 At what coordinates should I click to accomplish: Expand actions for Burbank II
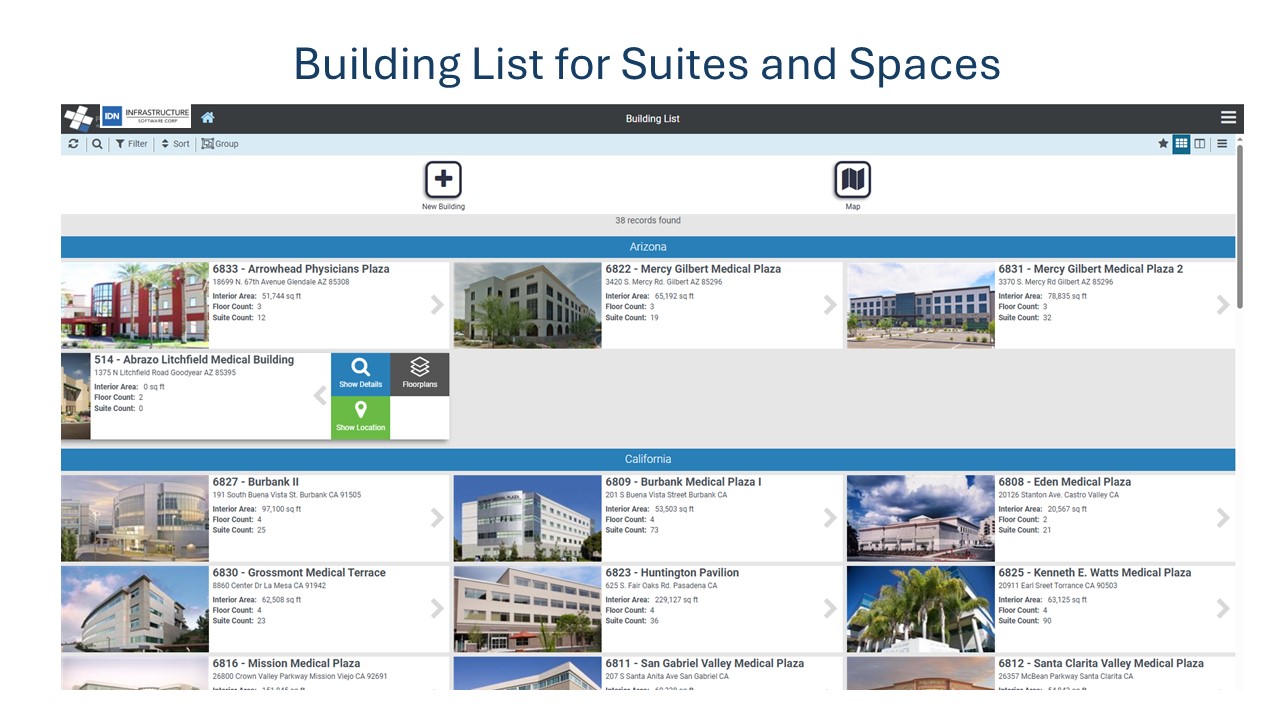click(x=437, y=518)
